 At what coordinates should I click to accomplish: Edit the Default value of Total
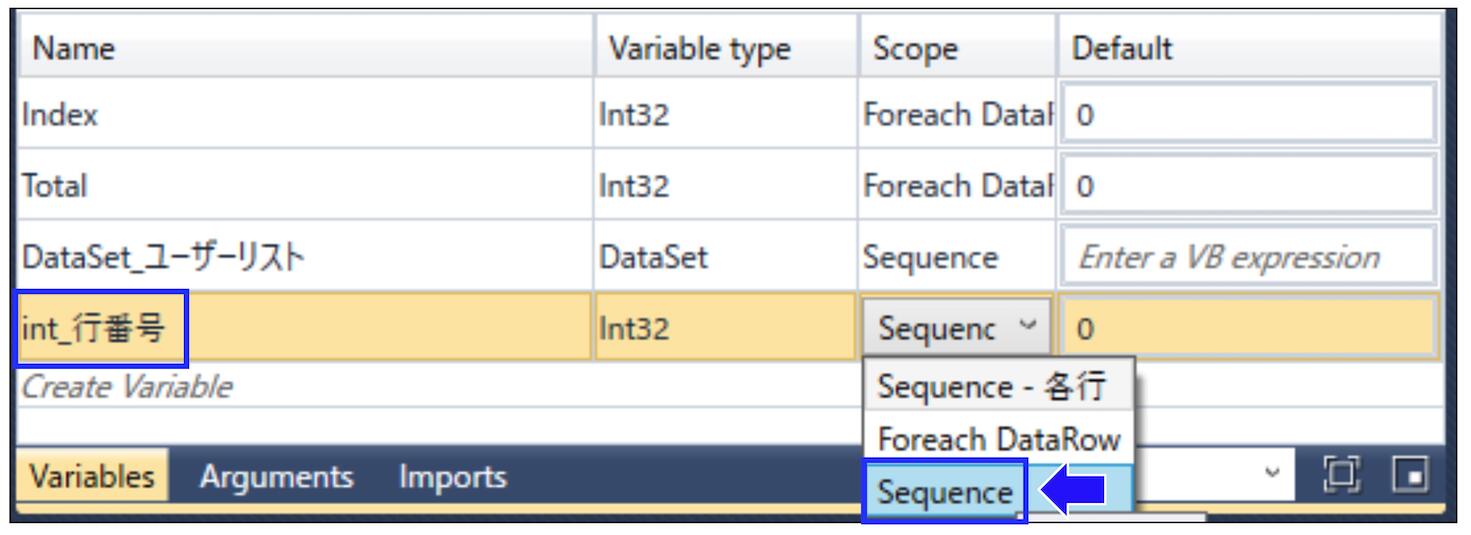point(1248,186)
